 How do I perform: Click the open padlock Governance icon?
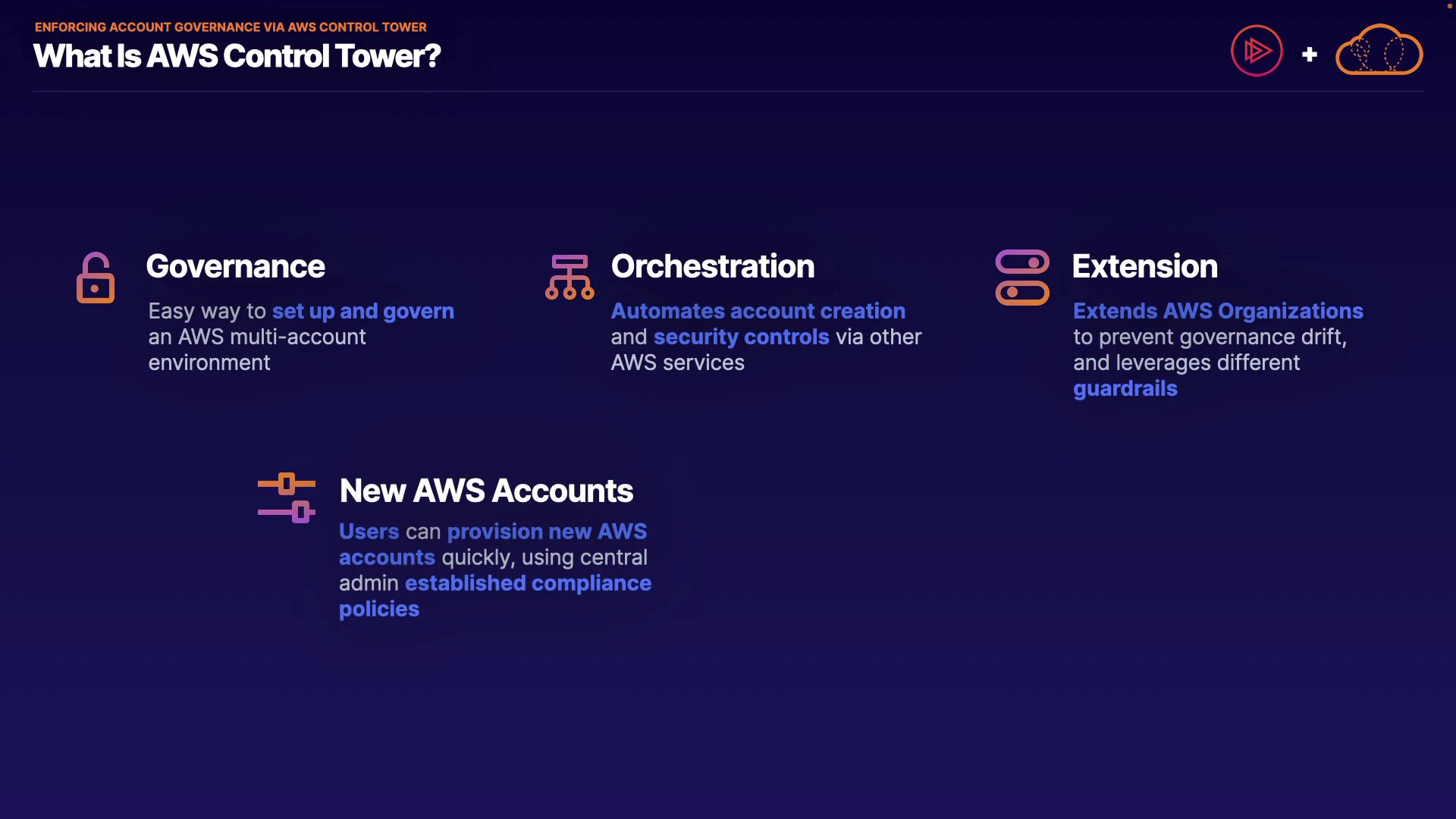pyautogui.click(x=96, y=278)
